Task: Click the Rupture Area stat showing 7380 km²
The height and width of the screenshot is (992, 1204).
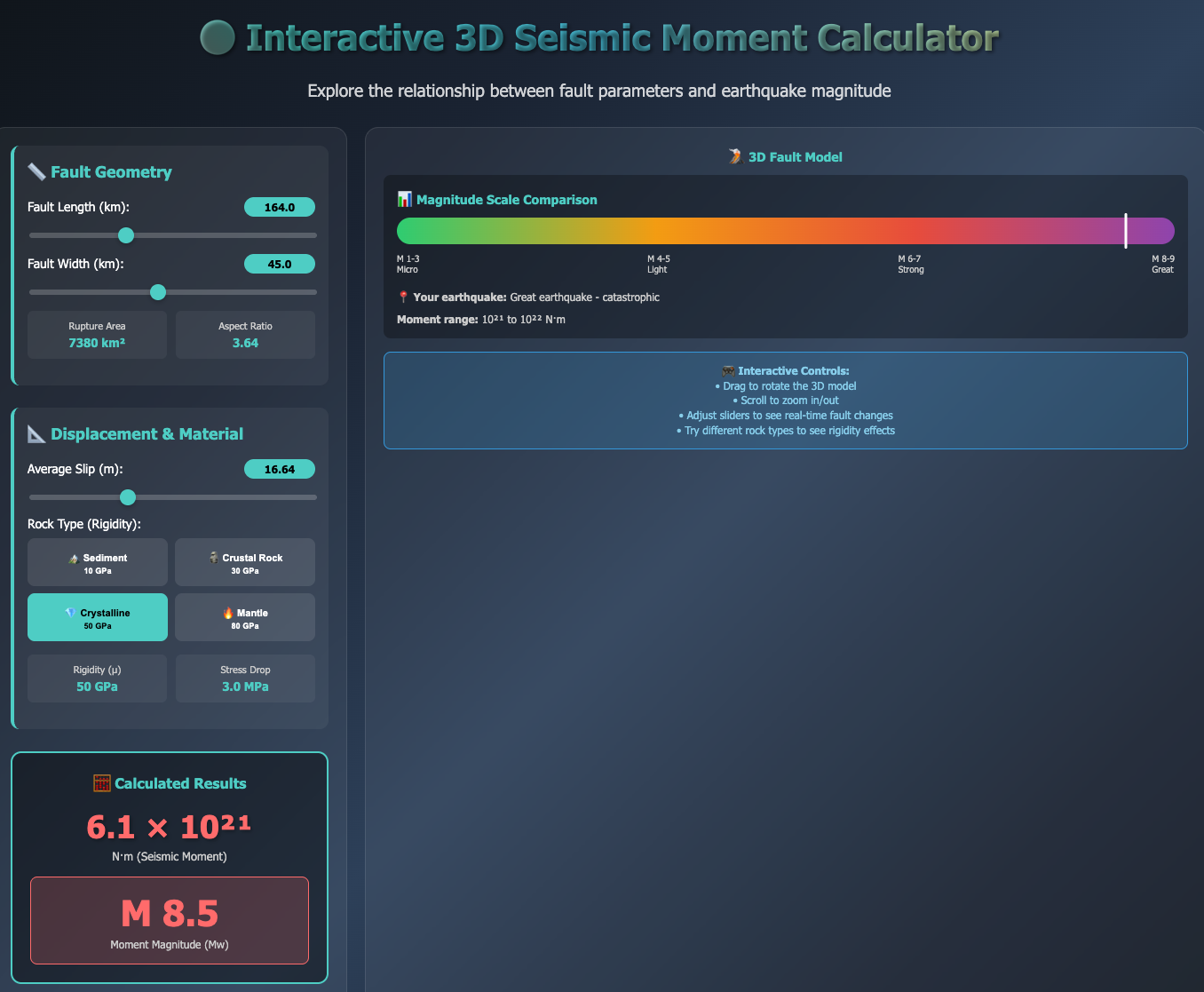Action: click(x=97, y=335)
